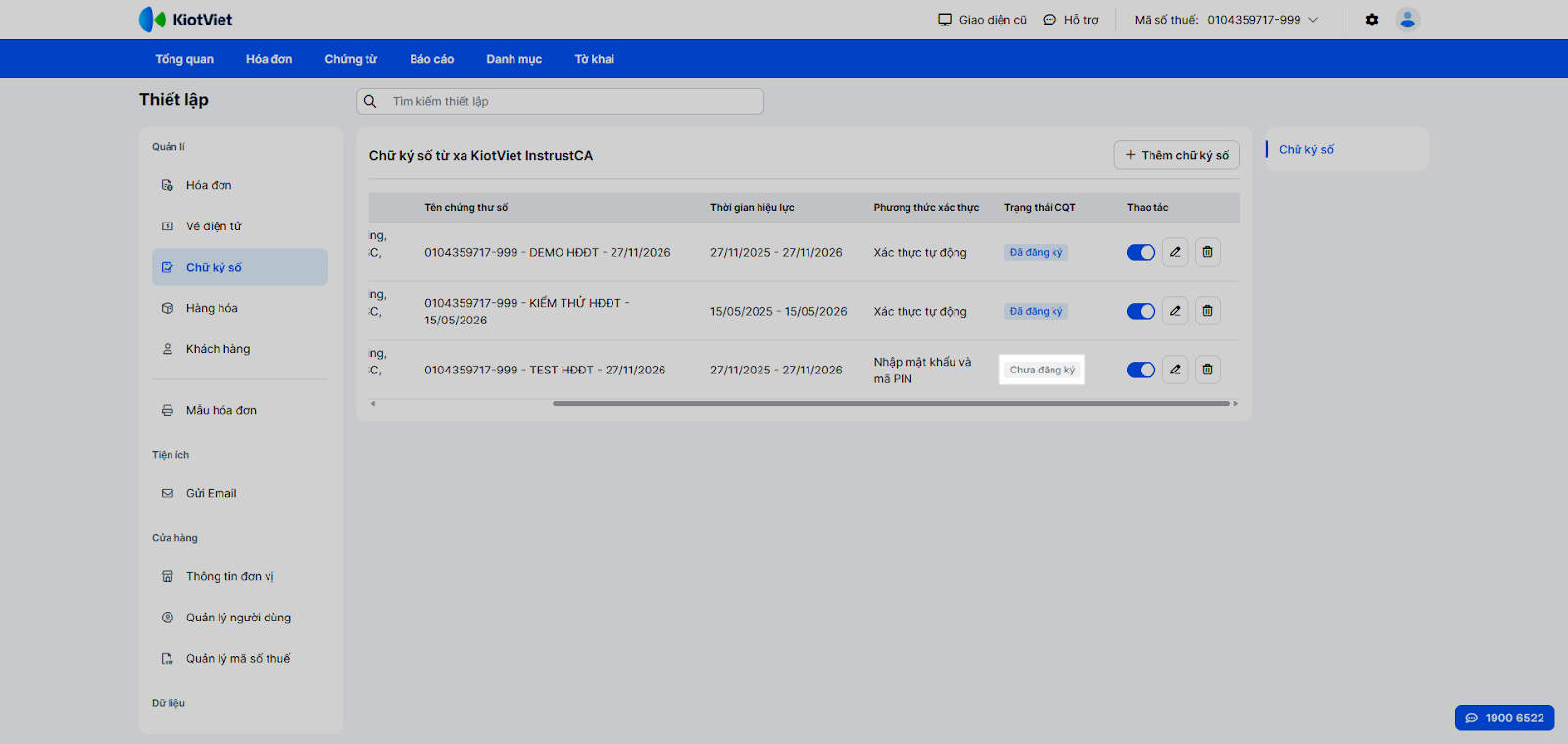Screen dimensions: 1568x744
Task: Open the Danh mục navigation menu
Action: click(x=514, y=59)
